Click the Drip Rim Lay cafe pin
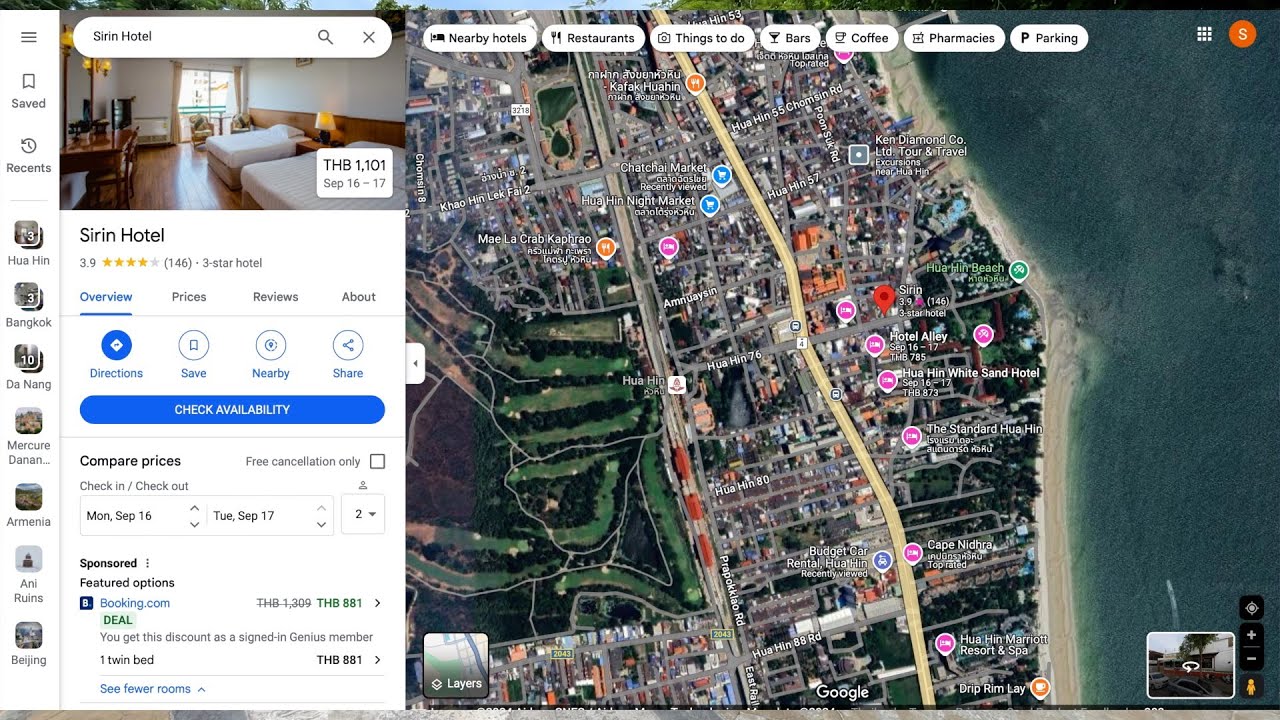 1041,687
